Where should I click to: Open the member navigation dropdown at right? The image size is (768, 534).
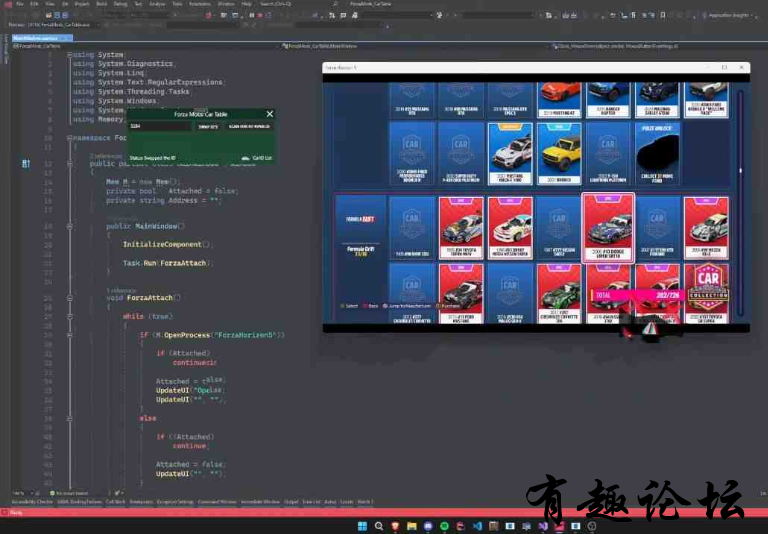pyautogui.click(x=654, y=46)
